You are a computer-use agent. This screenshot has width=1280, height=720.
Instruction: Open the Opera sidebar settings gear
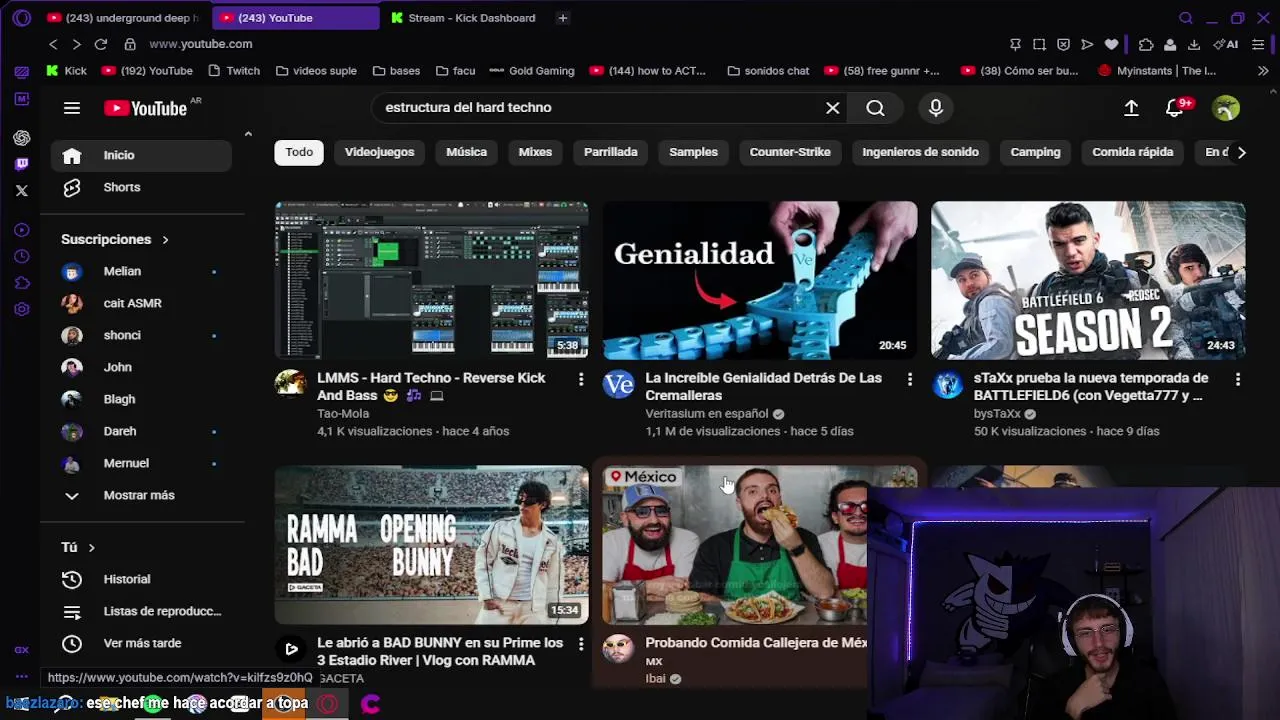point(22,309)
